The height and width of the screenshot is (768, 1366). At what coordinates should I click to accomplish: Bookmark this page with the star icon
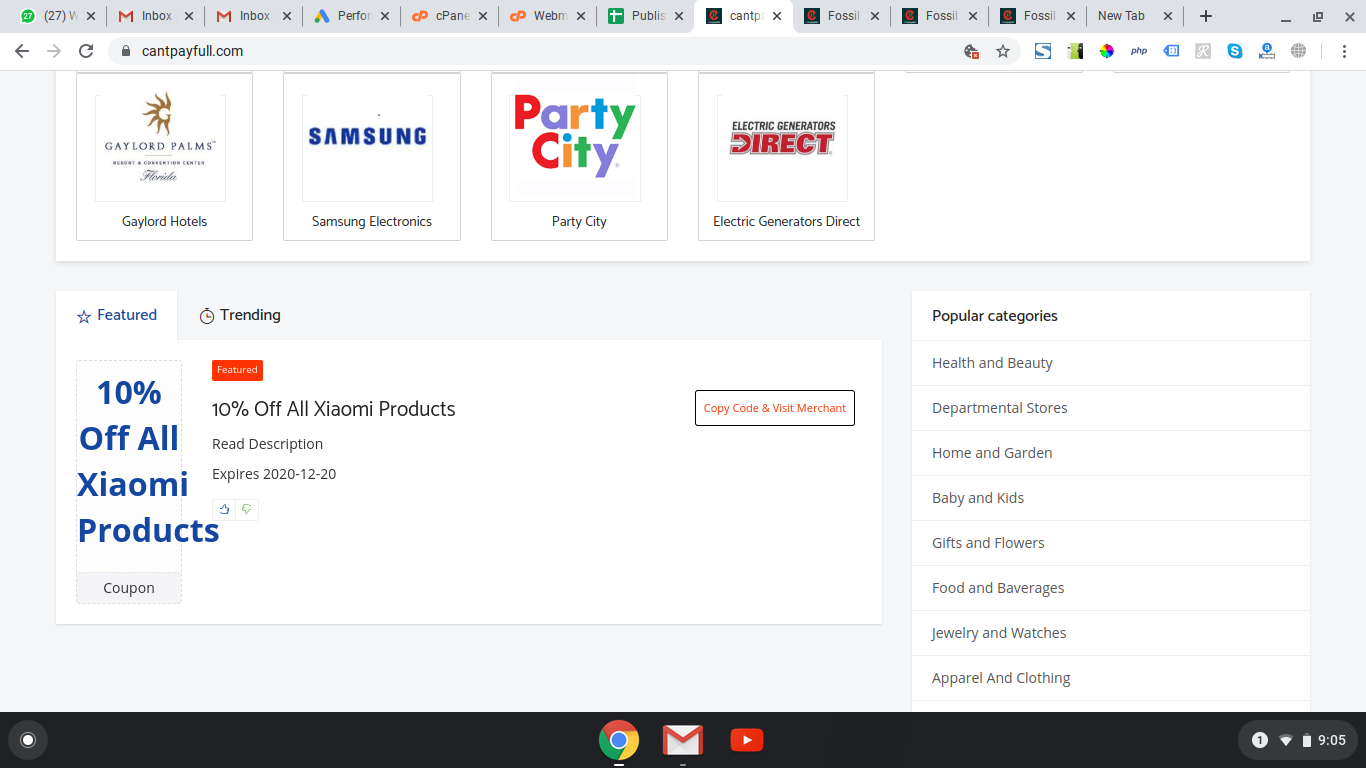point(1003,51)
